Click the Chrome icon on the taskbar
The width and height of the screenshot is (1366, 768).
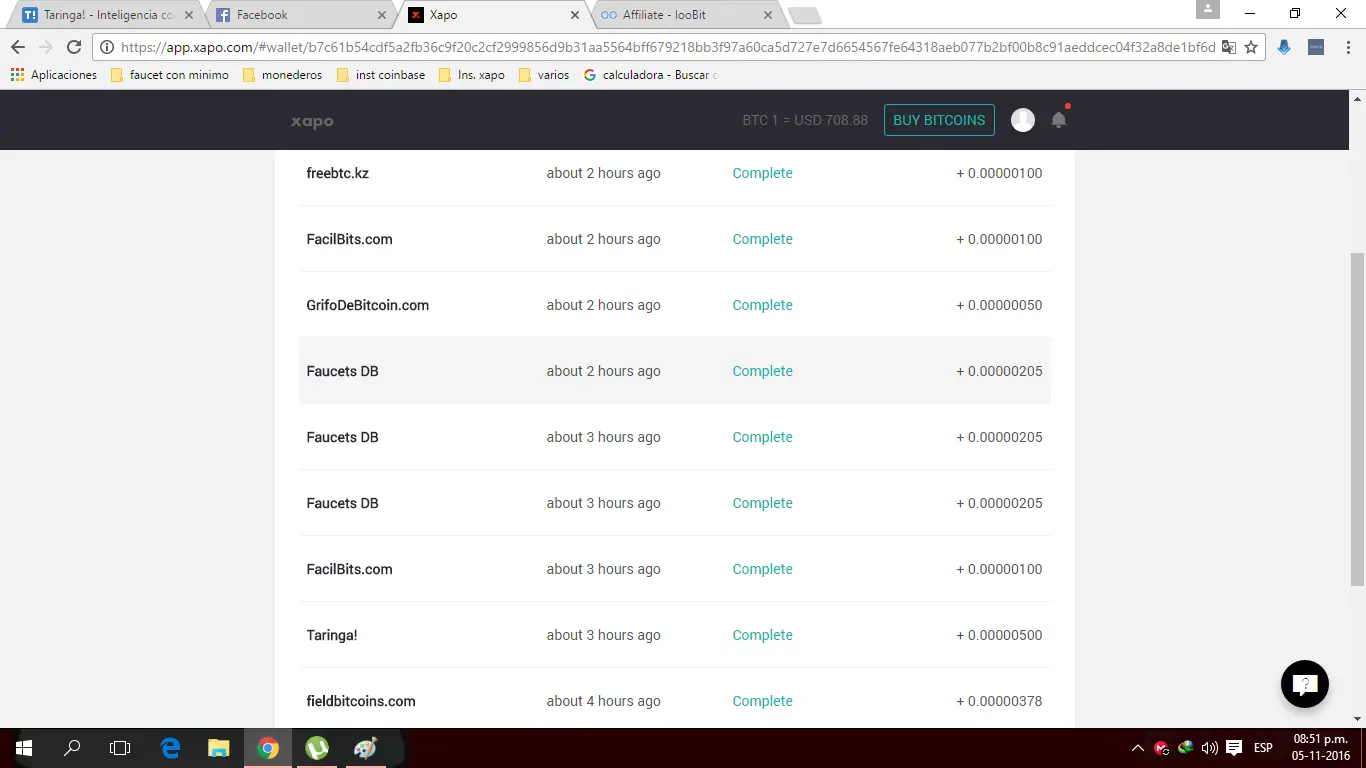pyautogui.click(x=267, y=747)
